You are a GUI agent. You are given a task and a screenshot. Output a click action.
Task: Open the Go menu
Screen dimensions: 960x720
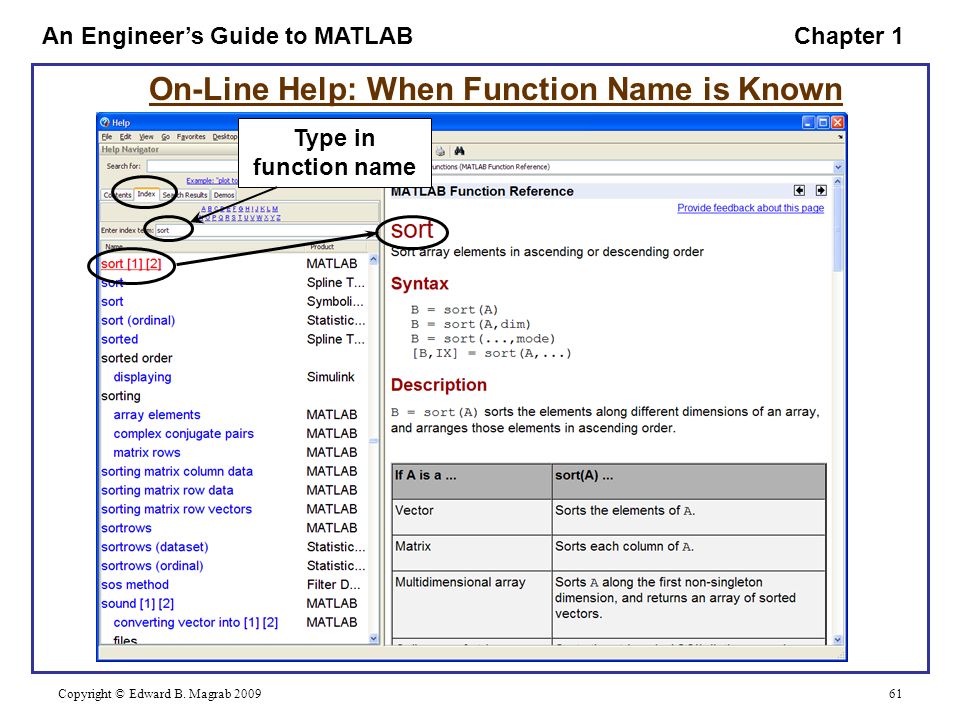[x=165, y=137]
